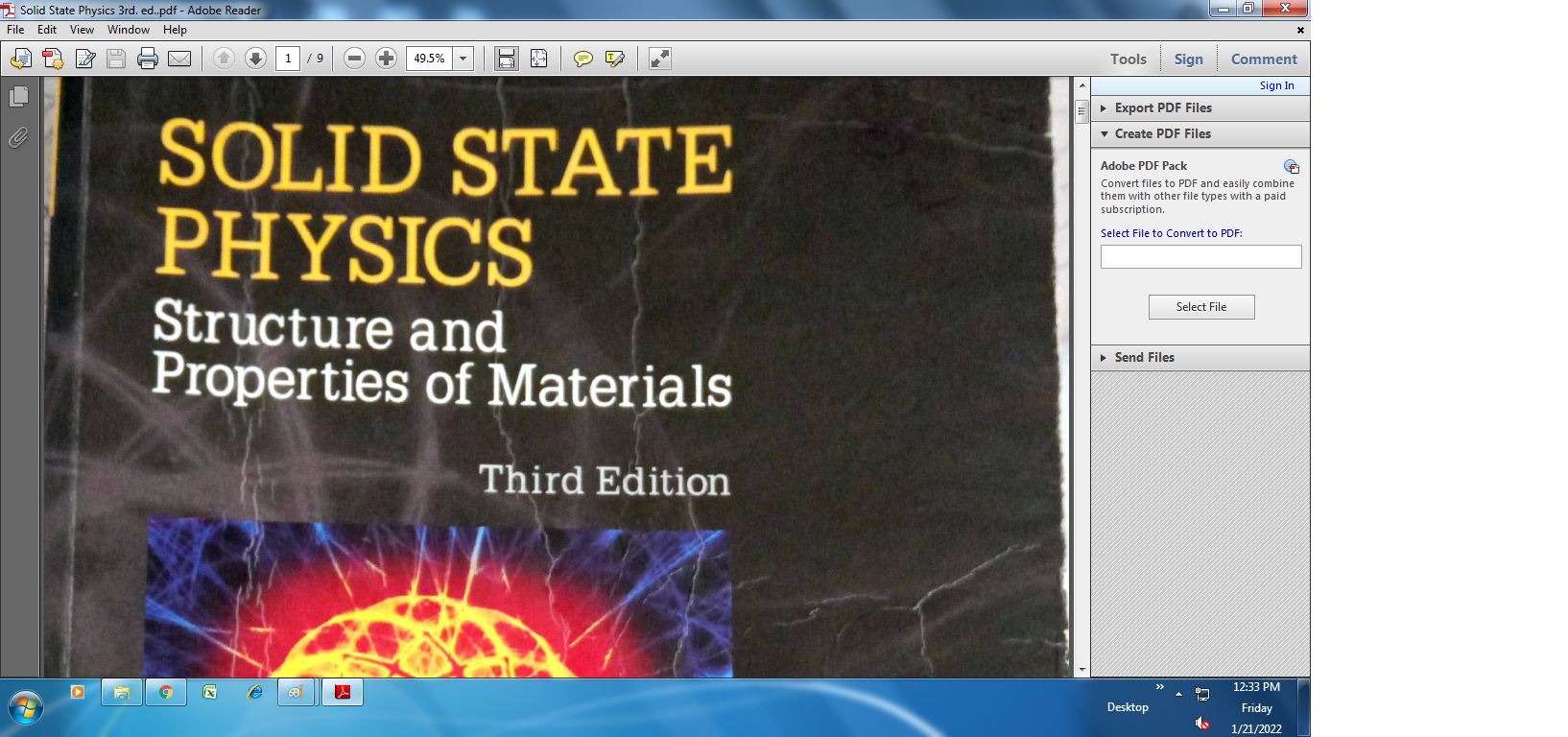The height and width of the screenshot is (737, 1568).
Task: Open the attachments paperclip panel
Action: pos(18,138)
